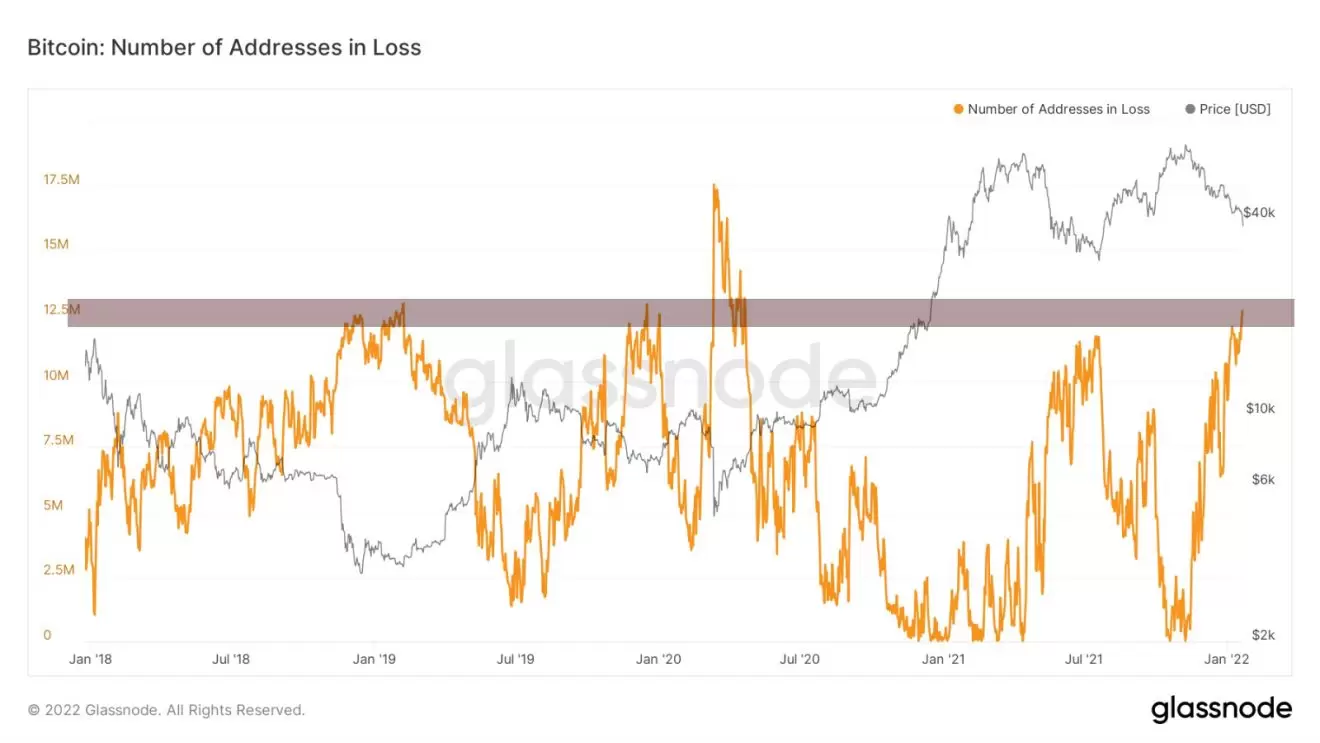Toggle the Price [USD] legend label
This screenshot has height=743, width=1320.
pyautogui.click(x=1235, y=109)
